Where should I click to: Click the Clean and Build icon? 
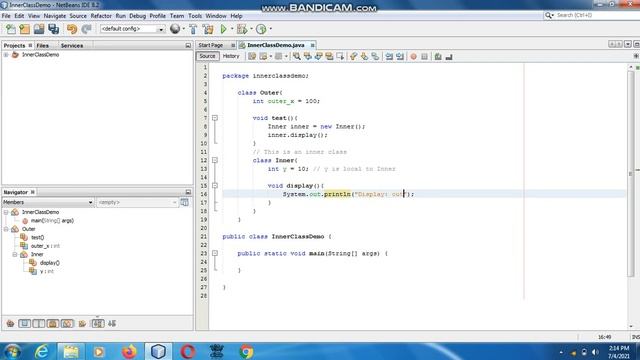point(208,29)
